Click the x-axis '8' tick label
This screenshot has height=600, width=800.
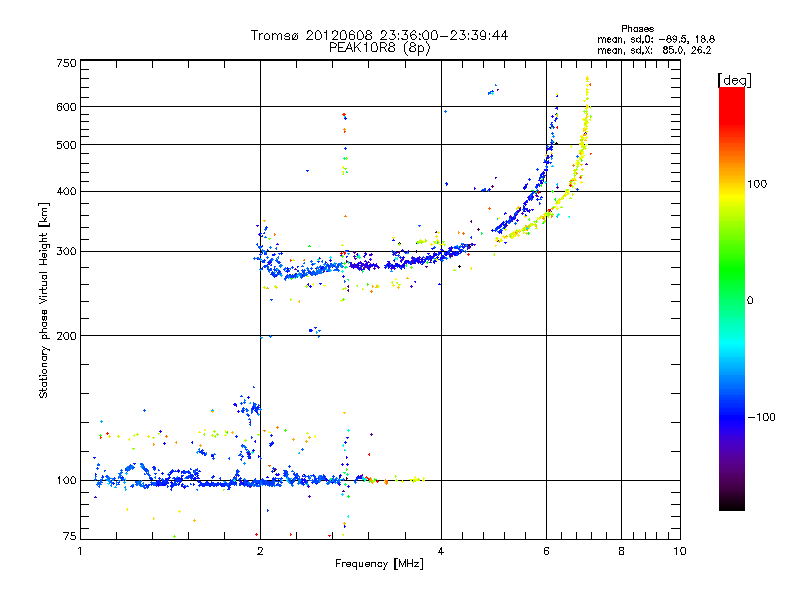tap(621, 551)
